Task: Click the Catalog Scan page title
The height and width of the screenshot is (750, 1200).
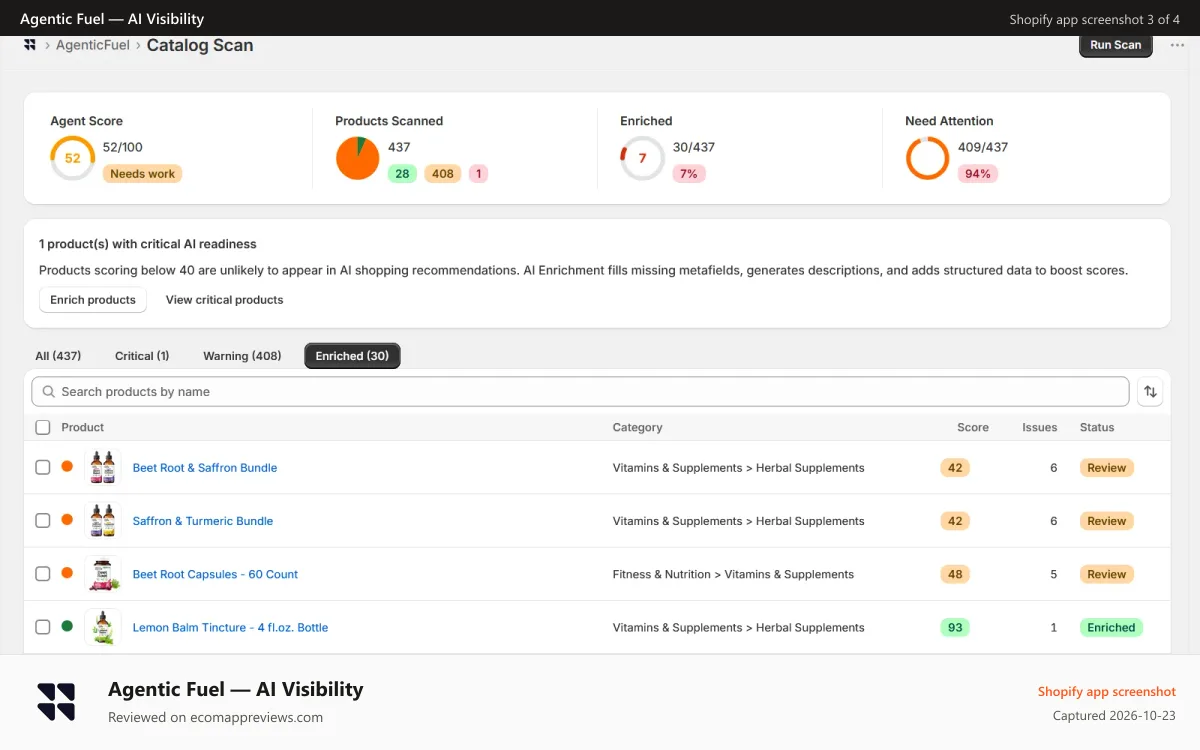Action: (200, 45)
